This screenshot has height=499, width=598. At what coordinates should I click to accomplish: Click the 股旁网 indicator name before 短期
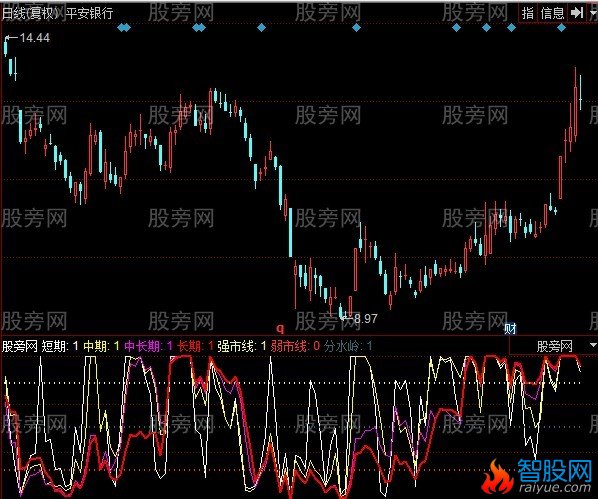20,346
